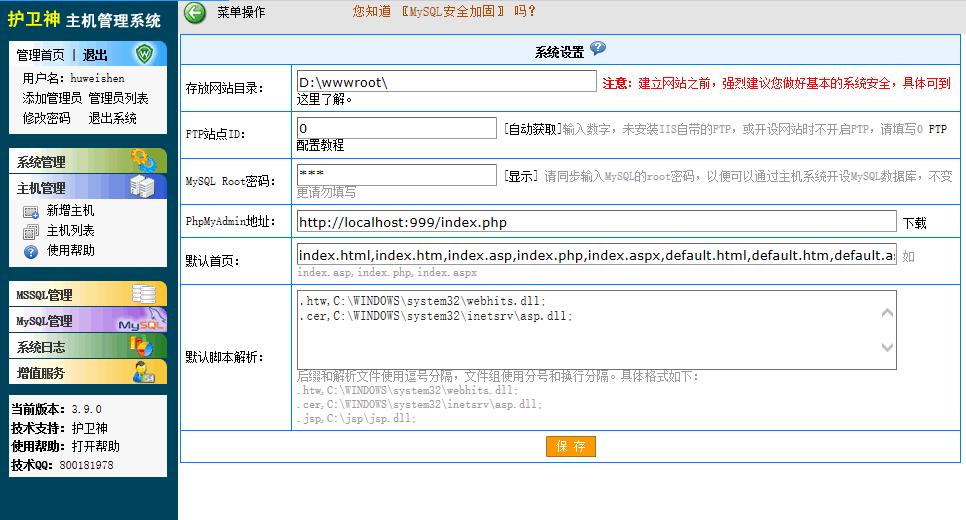Image resolution: width=966 pixels, height=520 pixels.
Task: Click the 存放网站目录 input field
Action: 447,81
